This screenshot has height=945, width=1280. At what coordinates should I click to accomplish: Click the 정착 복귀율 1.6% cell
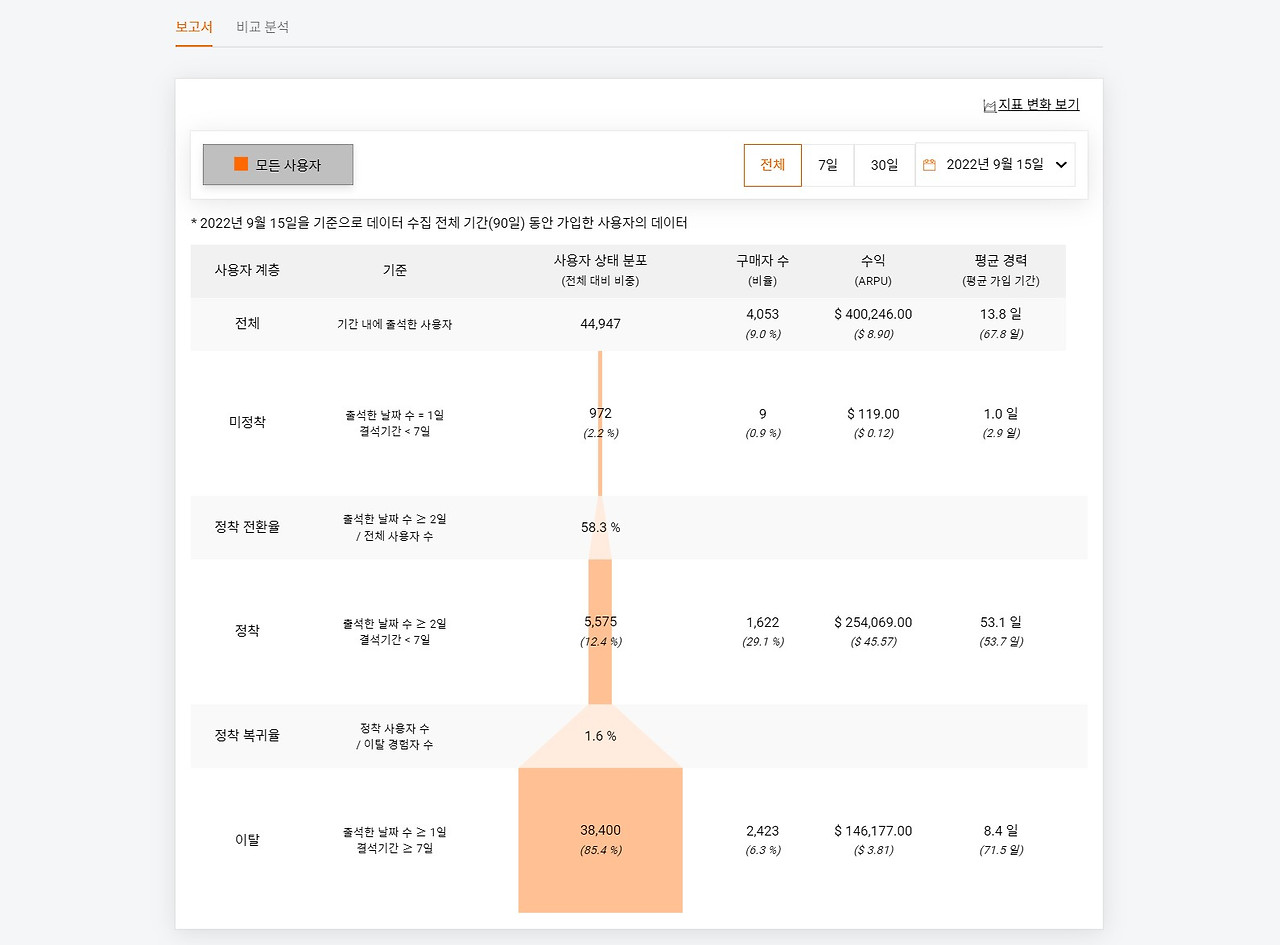(600, 736)
